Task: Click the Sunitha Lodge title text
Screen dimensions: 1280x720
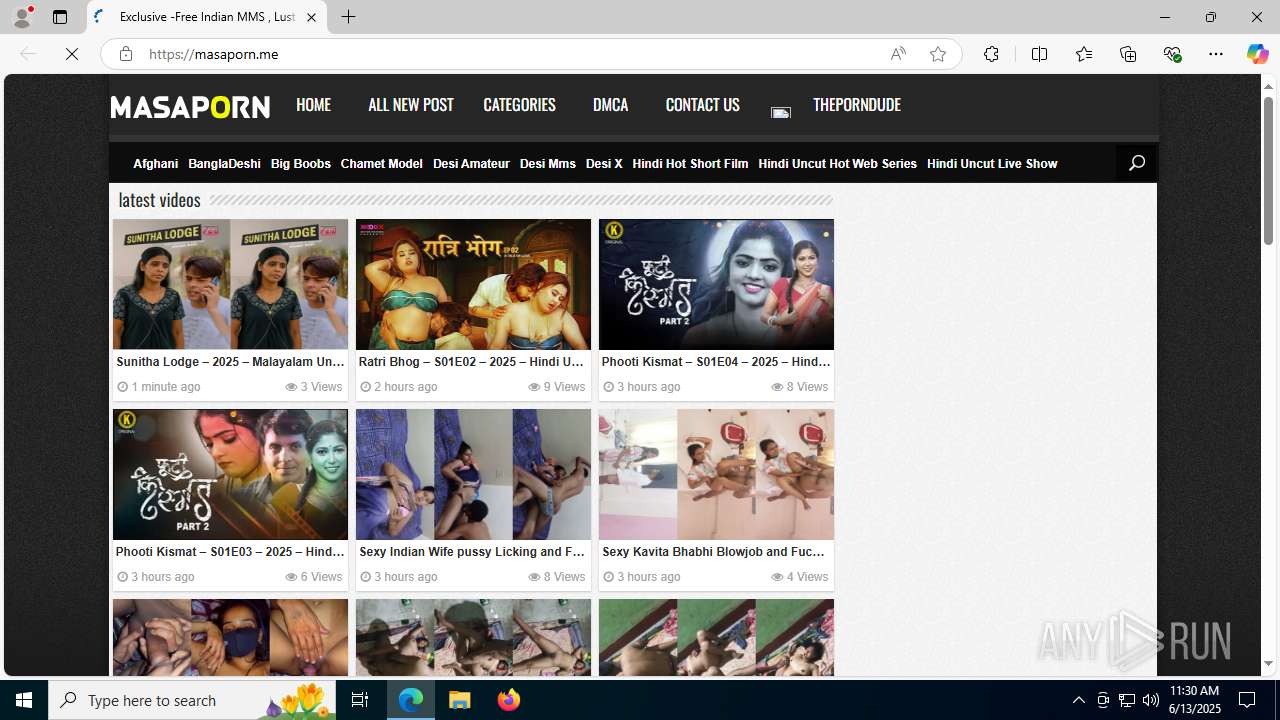Action: (x=230, y=362)
